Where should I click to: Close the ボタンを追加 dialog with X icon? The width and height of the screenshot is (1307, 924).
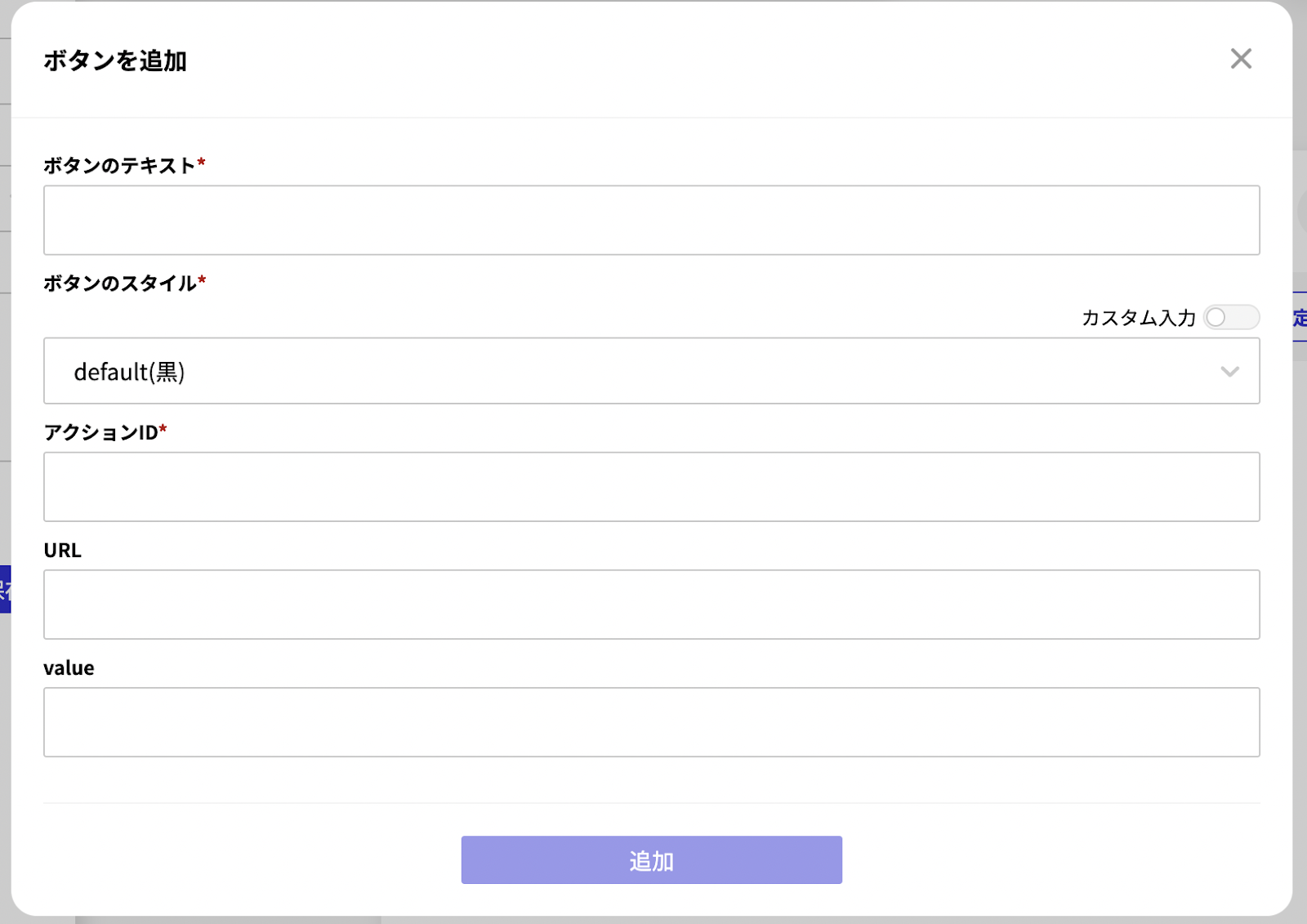(x=1241, y=59)
